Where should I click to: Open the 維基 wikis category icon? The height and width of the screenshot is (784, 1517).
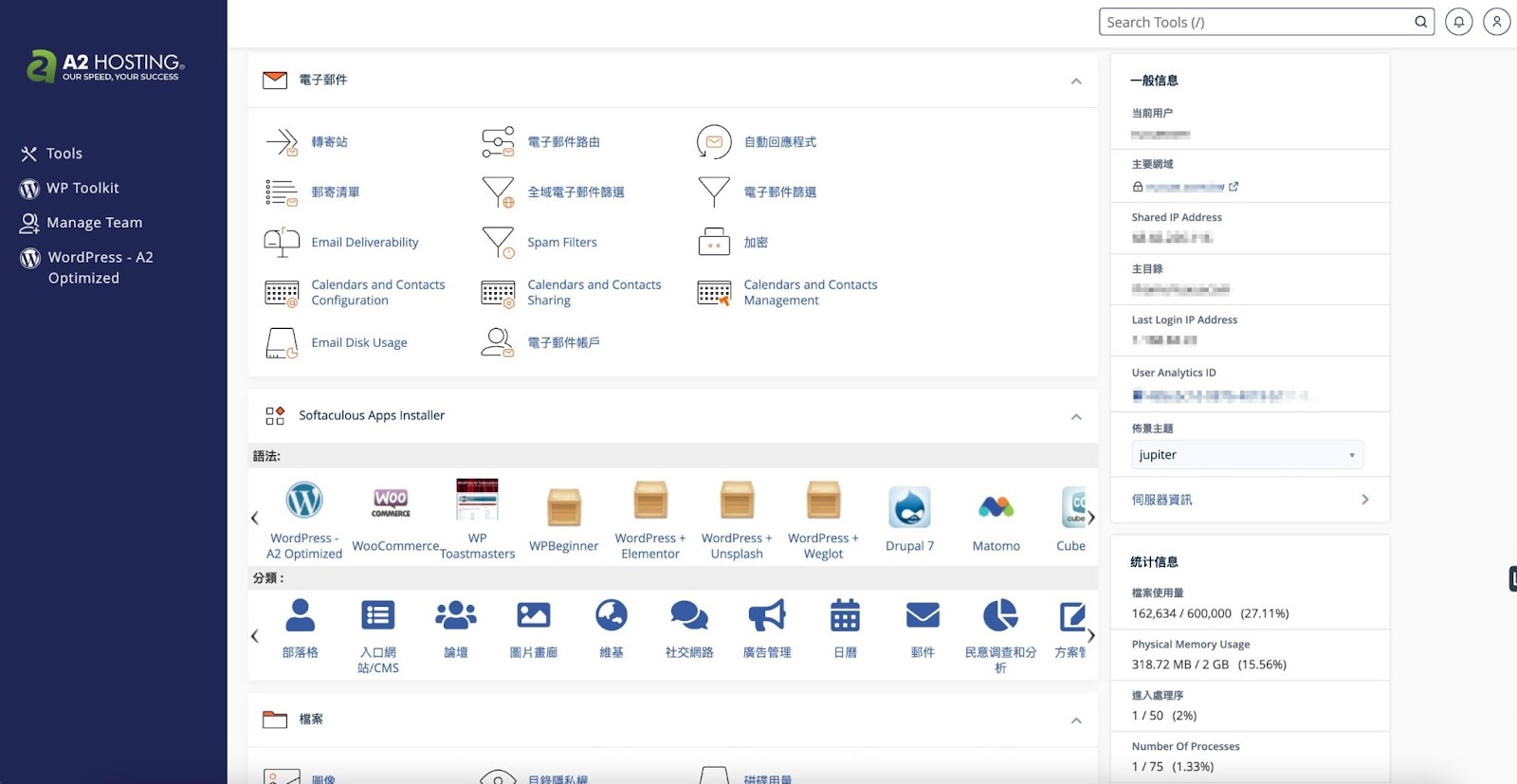(612, 615)
